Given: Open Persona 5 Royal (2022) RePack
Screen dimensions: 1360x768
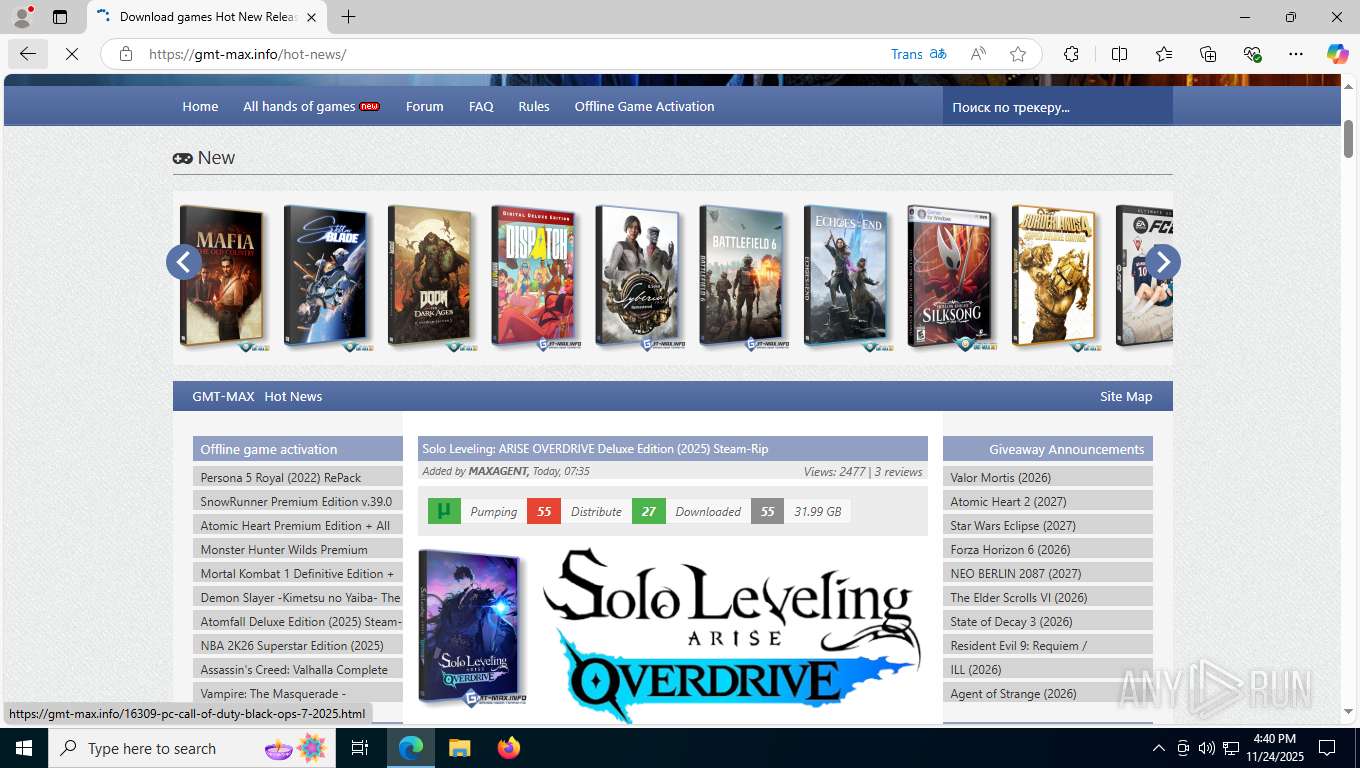Looking at the screenshot, I should 298,477.
